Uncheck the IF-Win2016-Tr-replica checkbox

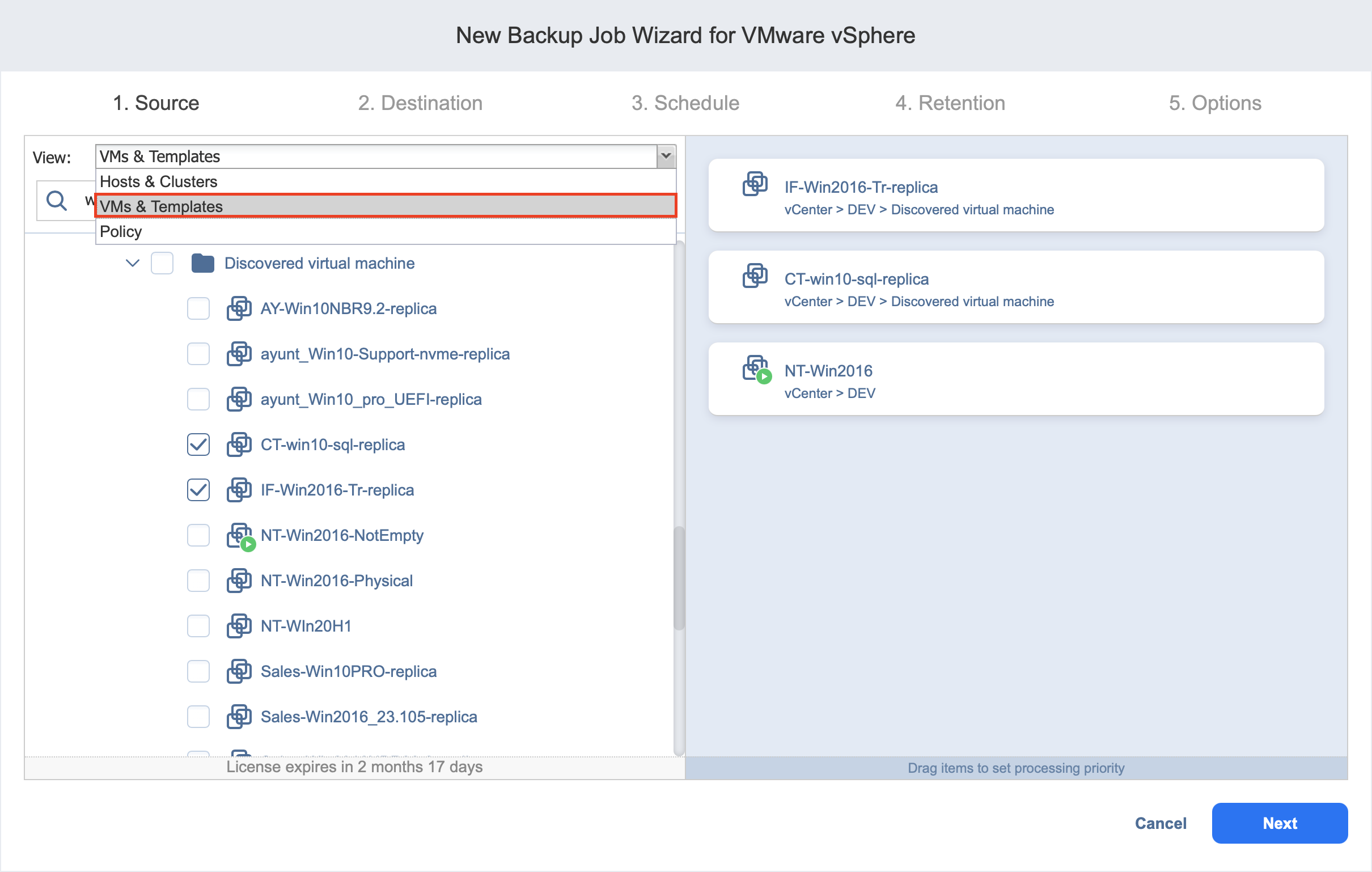[x=198, y=489]
